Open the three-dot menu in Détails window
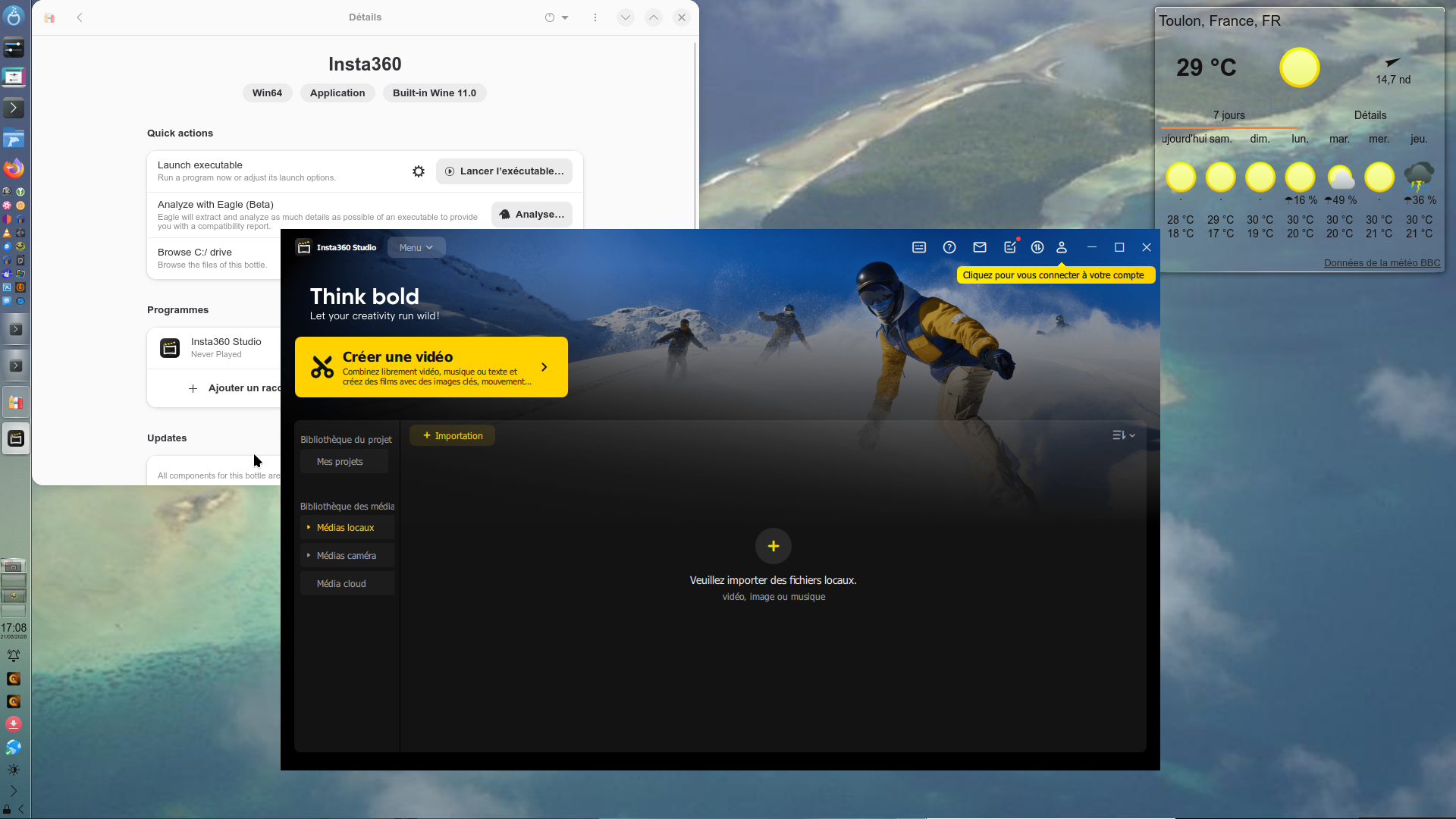Image resolution: width=1456 pixels, height=819 pixels. tap(595, 17)
